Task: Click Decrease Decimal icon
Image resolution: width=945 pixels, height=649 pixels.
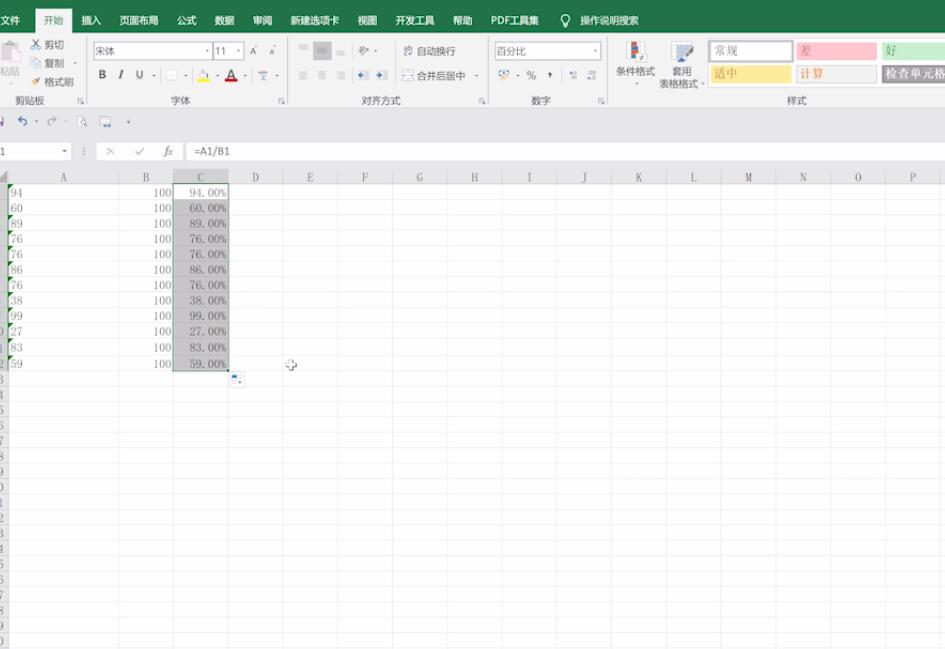Action: (x=591, y=75)
